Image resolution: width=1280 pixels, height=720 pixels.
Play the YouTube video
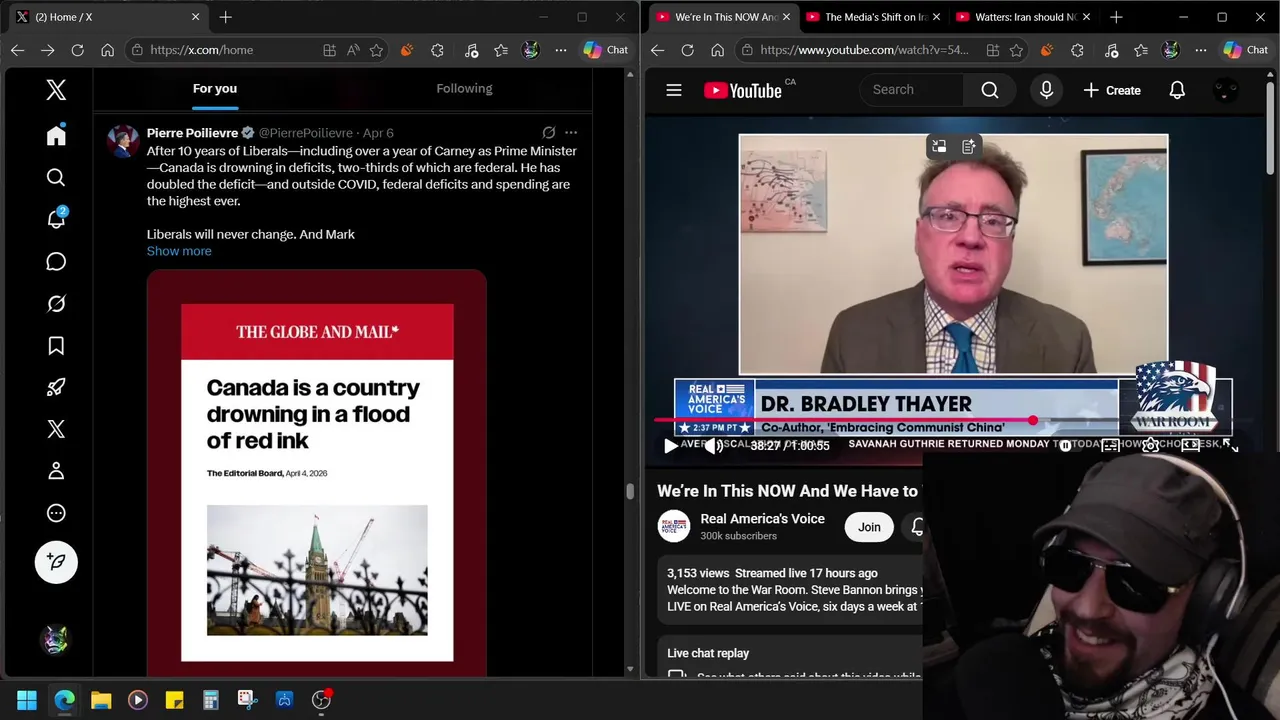pos(671,446)
